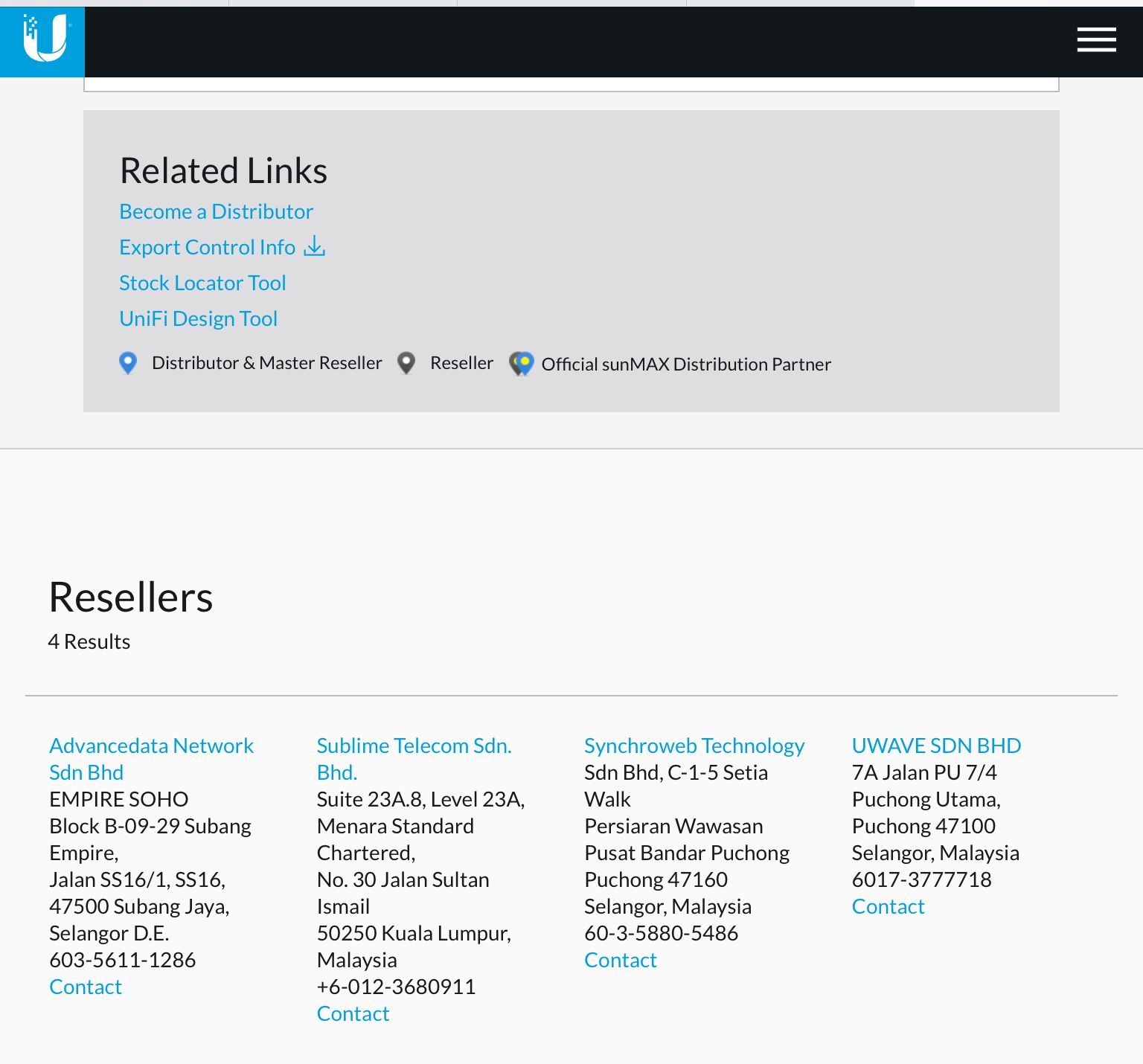The image size is (1143, 1064).
Task: Click the Export Control download icon
Action: pos(315,246)
